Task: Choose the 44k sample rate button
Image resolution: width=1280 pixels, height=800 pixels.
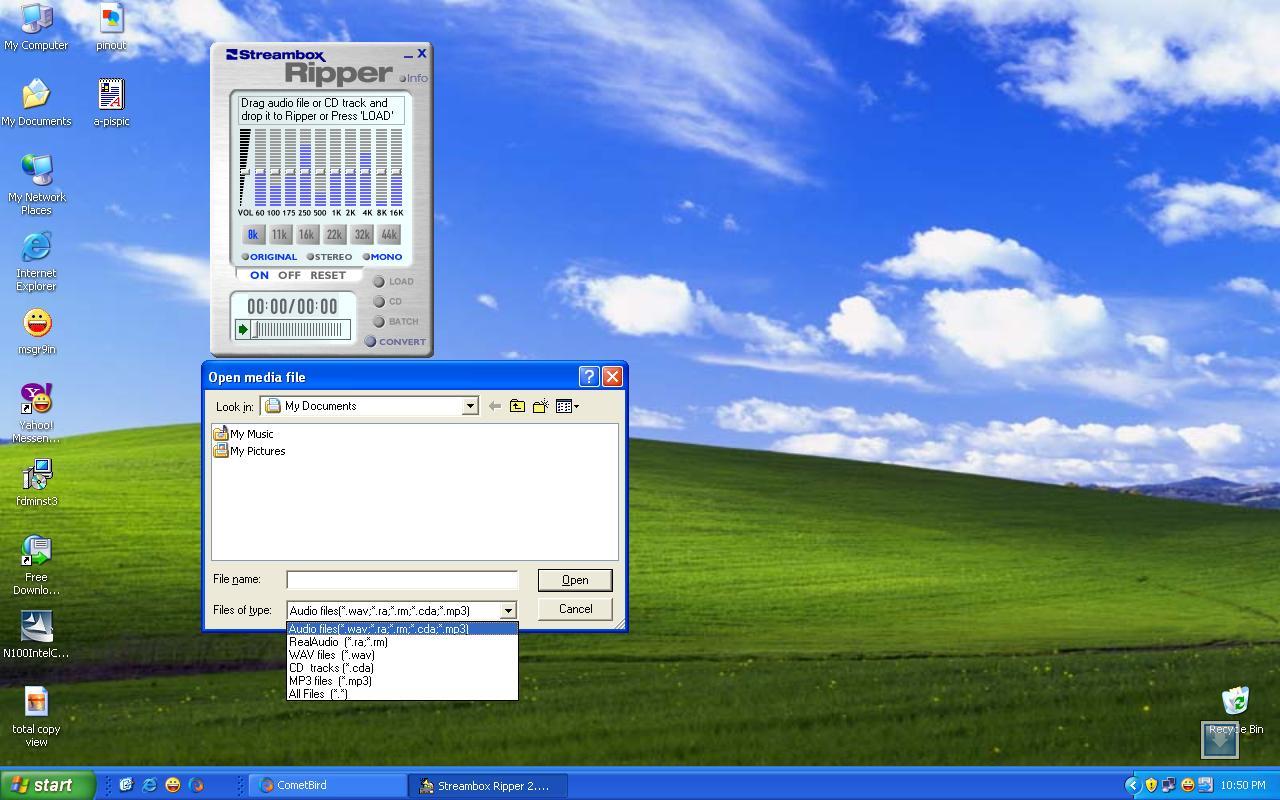Action: (x=389, y=235)
